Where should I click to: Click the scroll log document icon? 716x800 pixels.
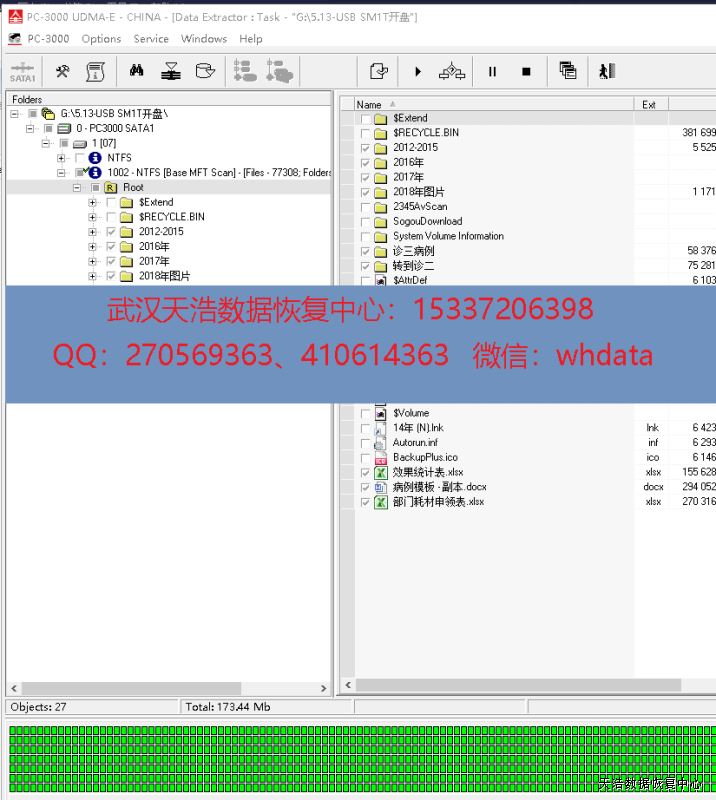95,71
